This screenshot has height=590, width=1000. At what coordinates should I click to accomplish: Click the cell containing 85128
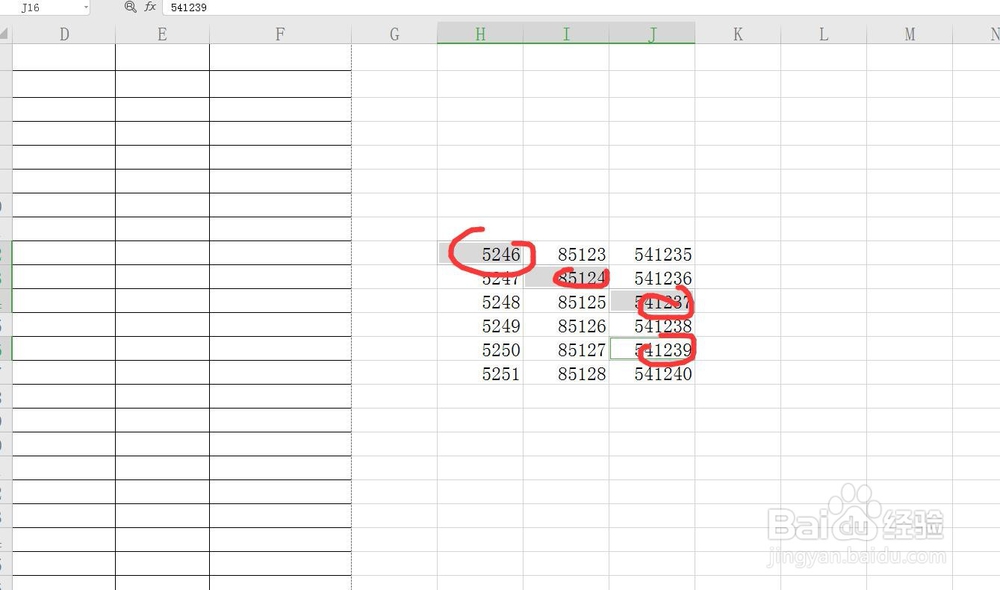pyautogui.click(x=566, y=372)
